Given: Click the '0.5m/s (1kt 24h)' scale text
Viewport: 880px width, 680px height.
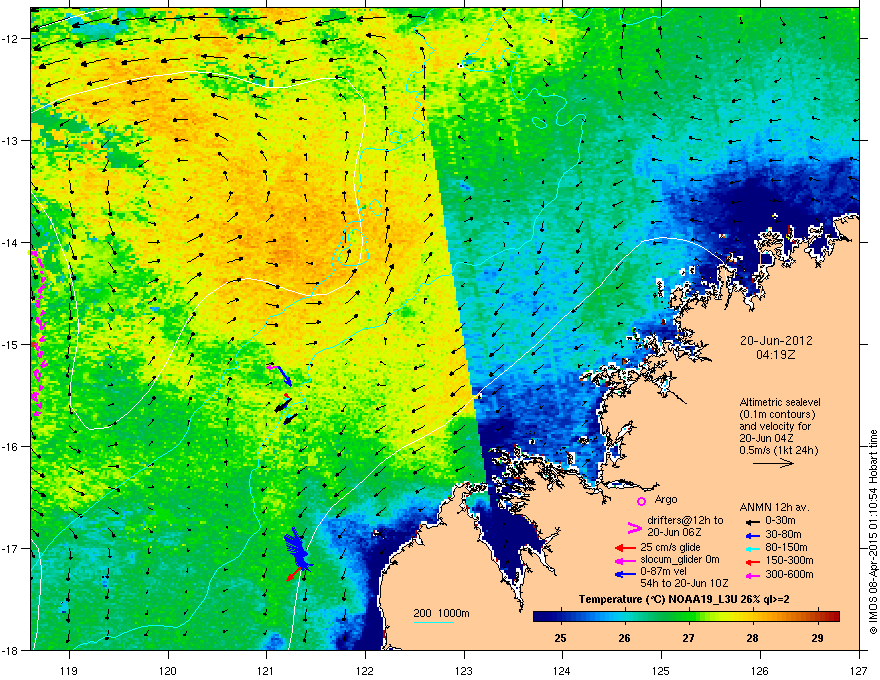Looking at the screenshot, I should click(778, 450).
